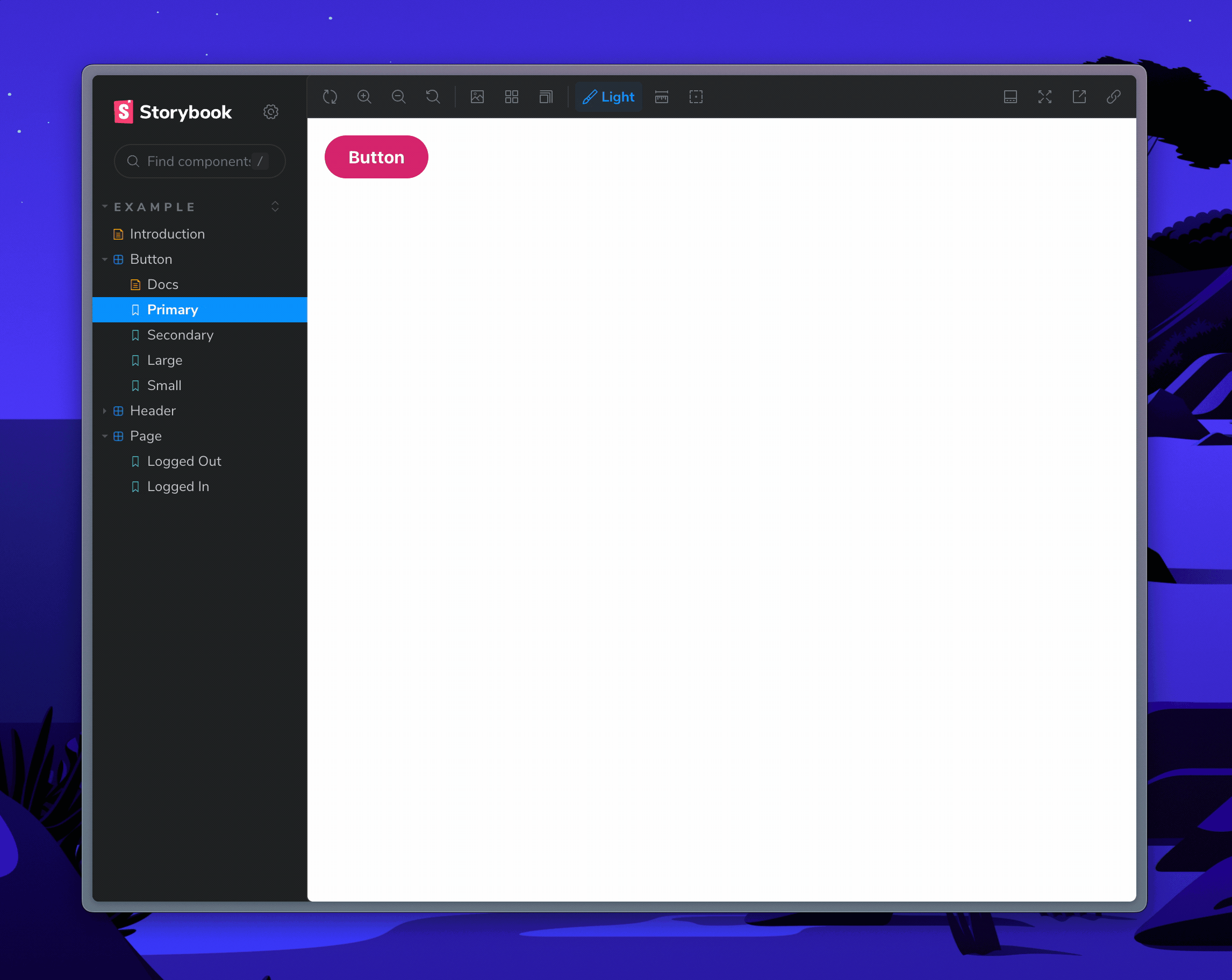Expand the Page component tree item

(108, 435)
